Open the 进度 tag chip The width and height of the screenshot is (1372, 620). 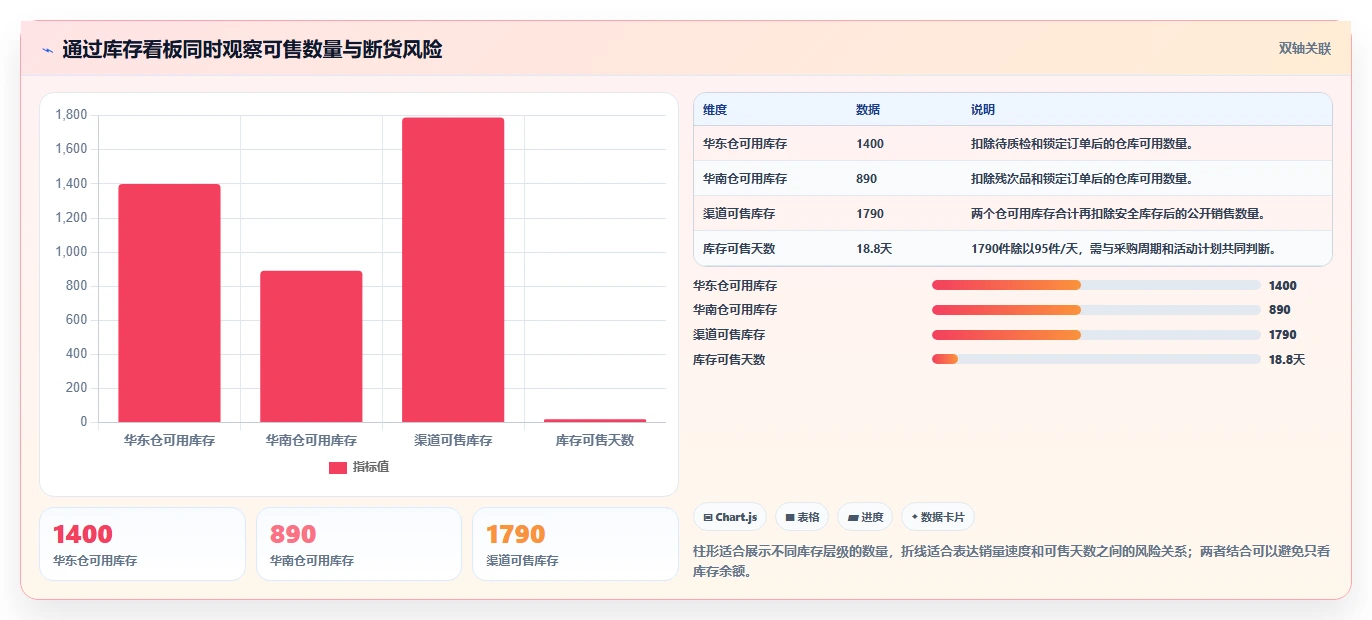coord(865,517)
